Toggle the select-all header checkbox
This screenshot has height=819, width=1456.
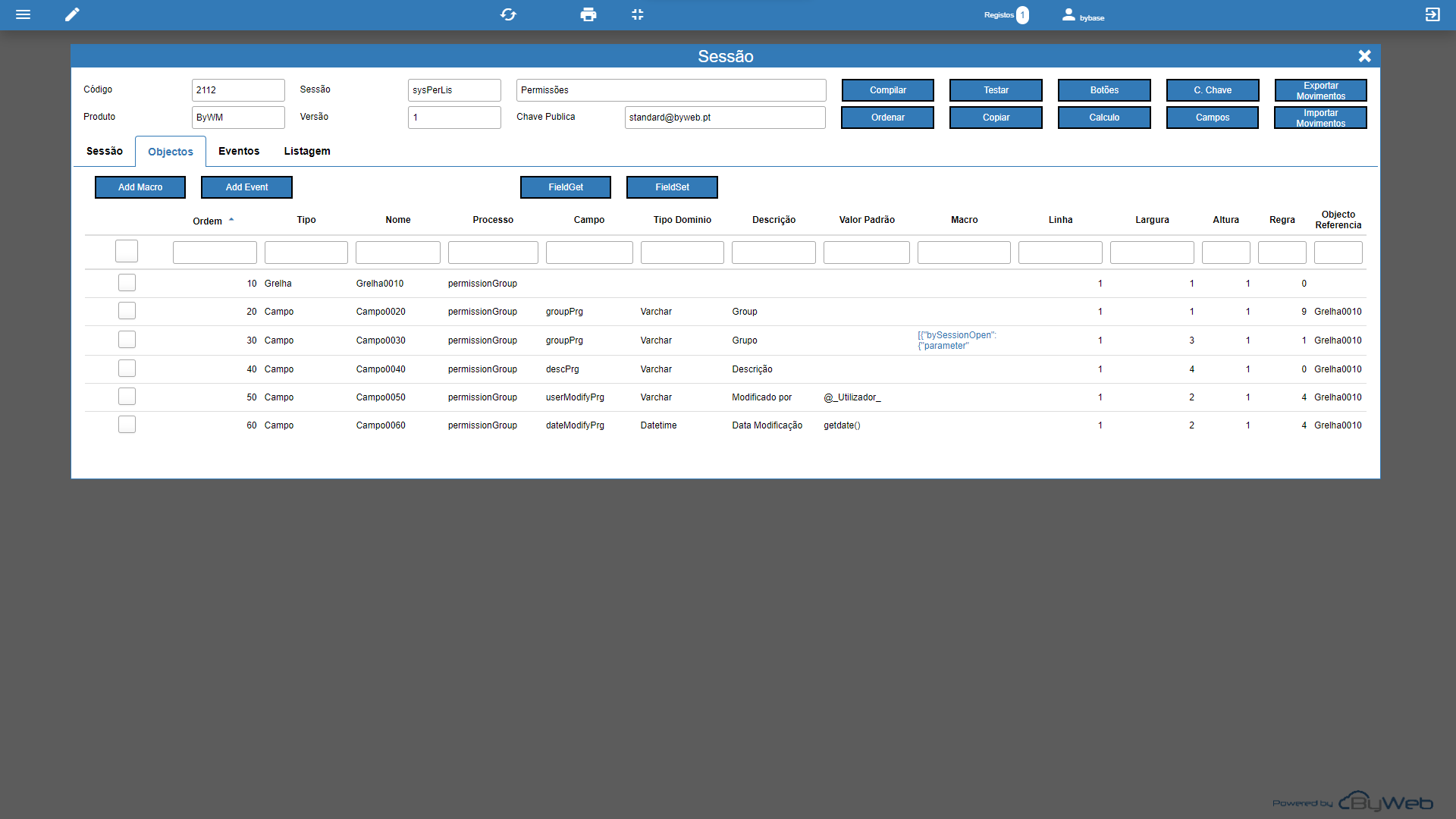(x=127, y=251)
